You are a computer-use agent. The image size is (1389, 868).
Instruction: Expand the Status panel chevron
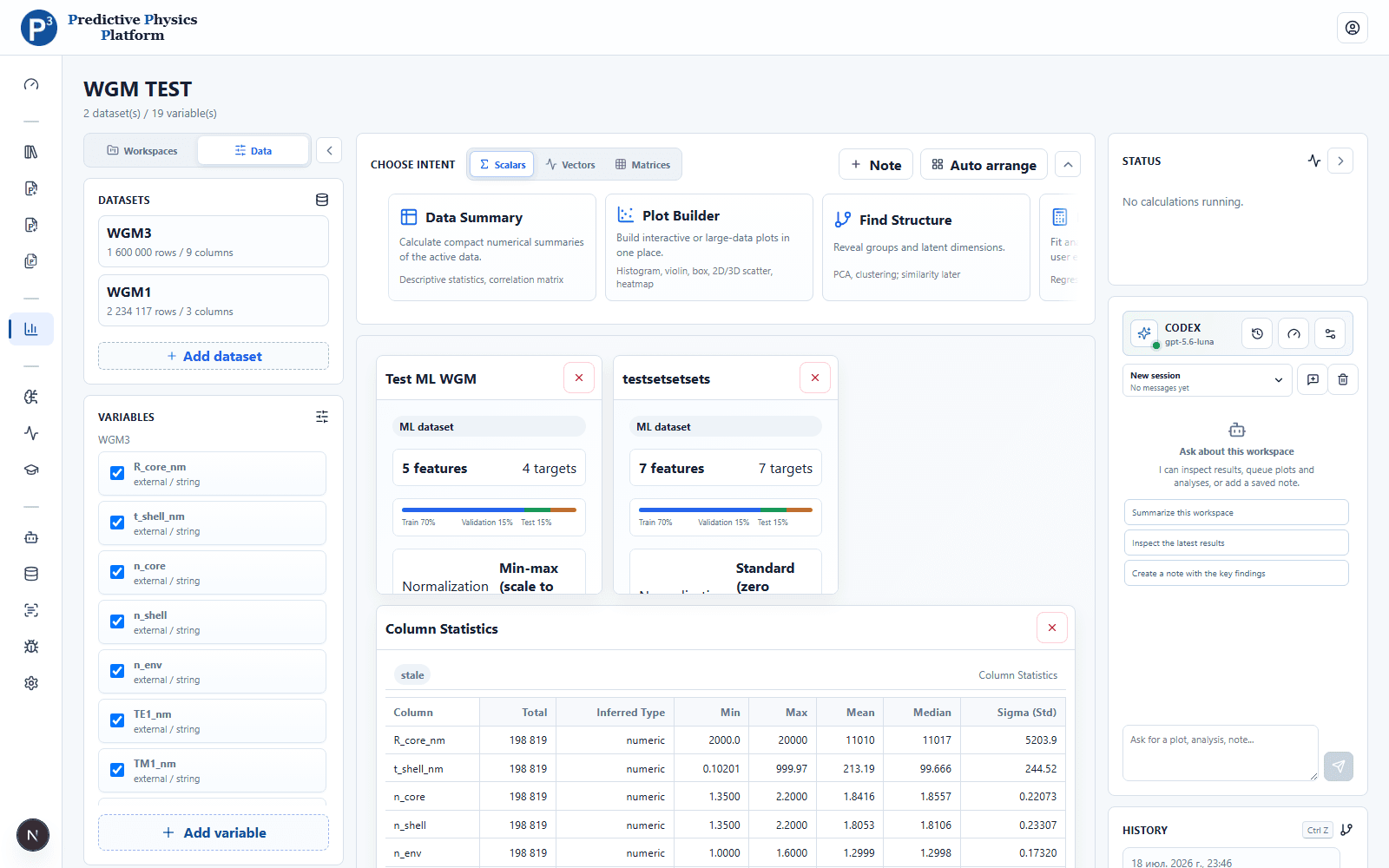[x=1340, y=161]
